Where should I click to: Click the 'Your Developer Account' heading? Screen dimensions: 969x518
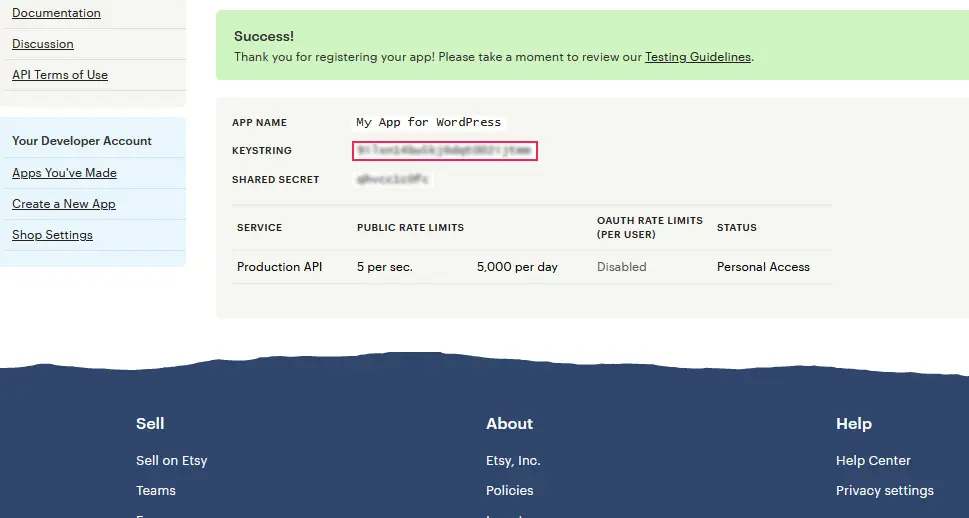point(82,141)
